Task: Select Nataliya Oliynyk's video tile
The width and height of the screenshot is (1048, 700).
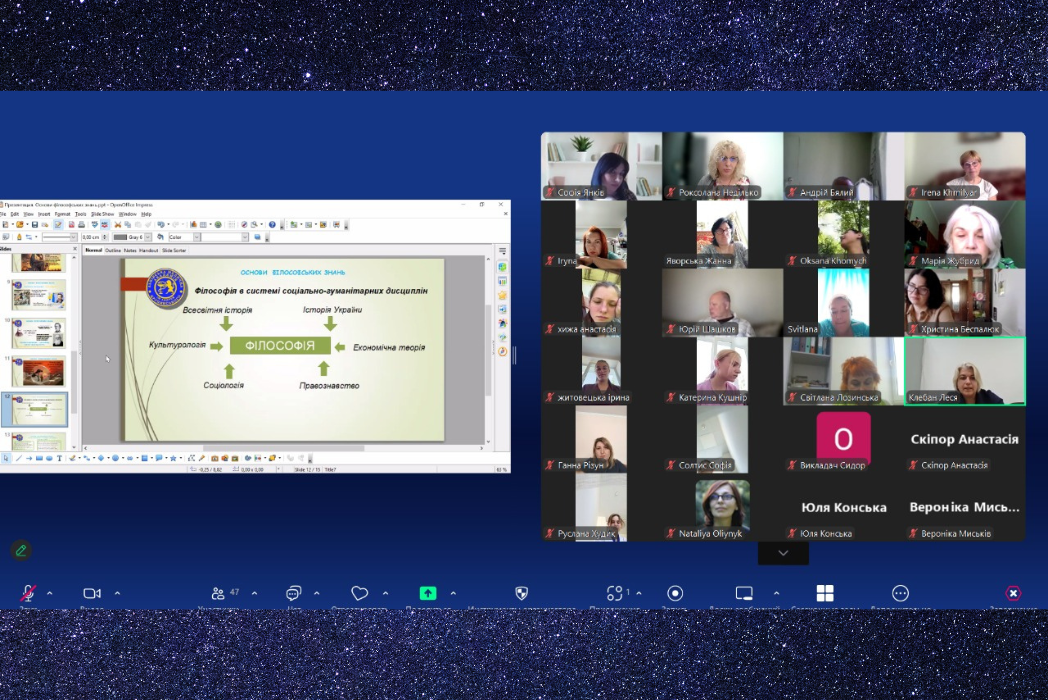Action: [722, 507]
